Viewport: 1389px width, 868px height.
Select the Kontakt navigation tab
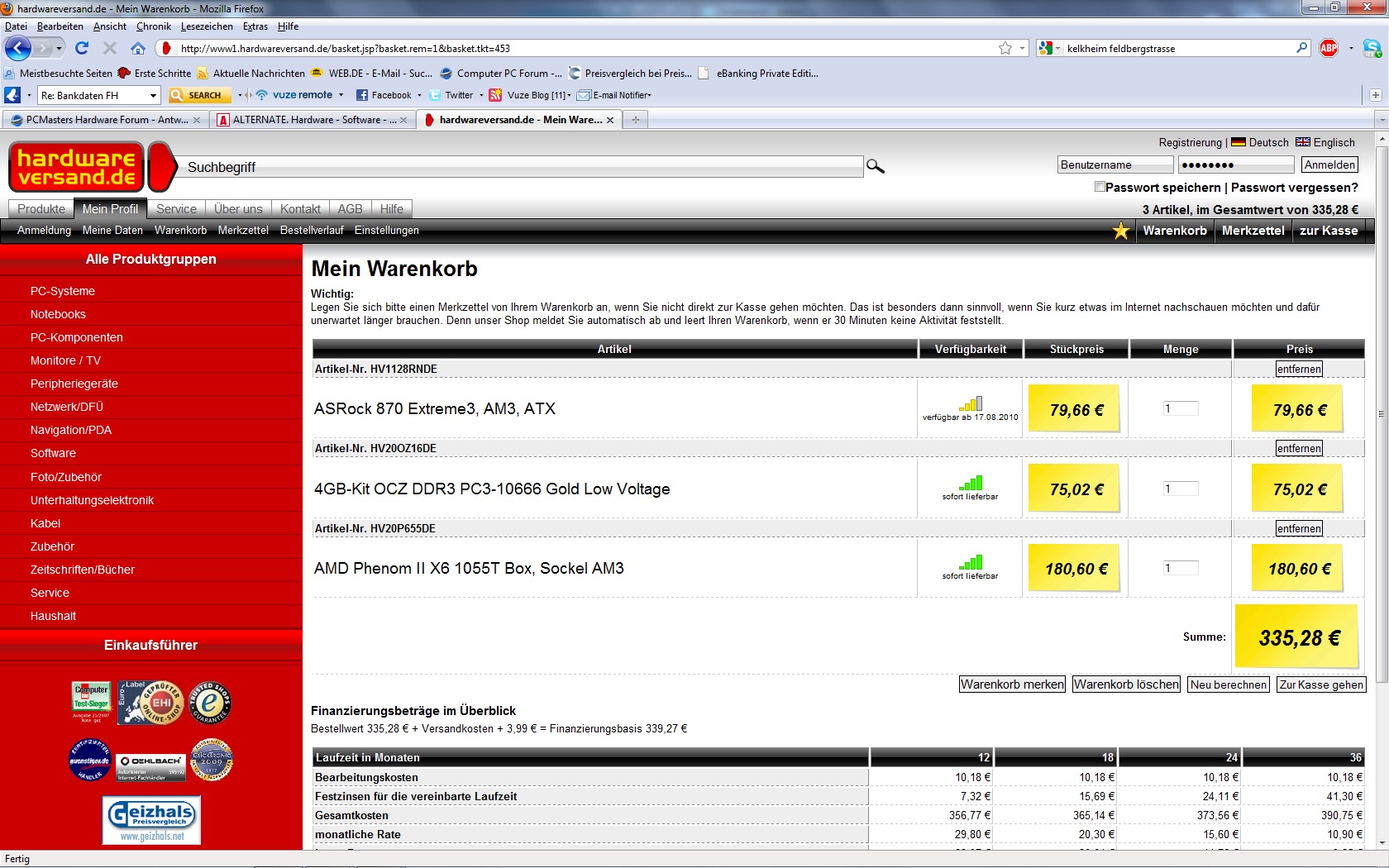300,209
